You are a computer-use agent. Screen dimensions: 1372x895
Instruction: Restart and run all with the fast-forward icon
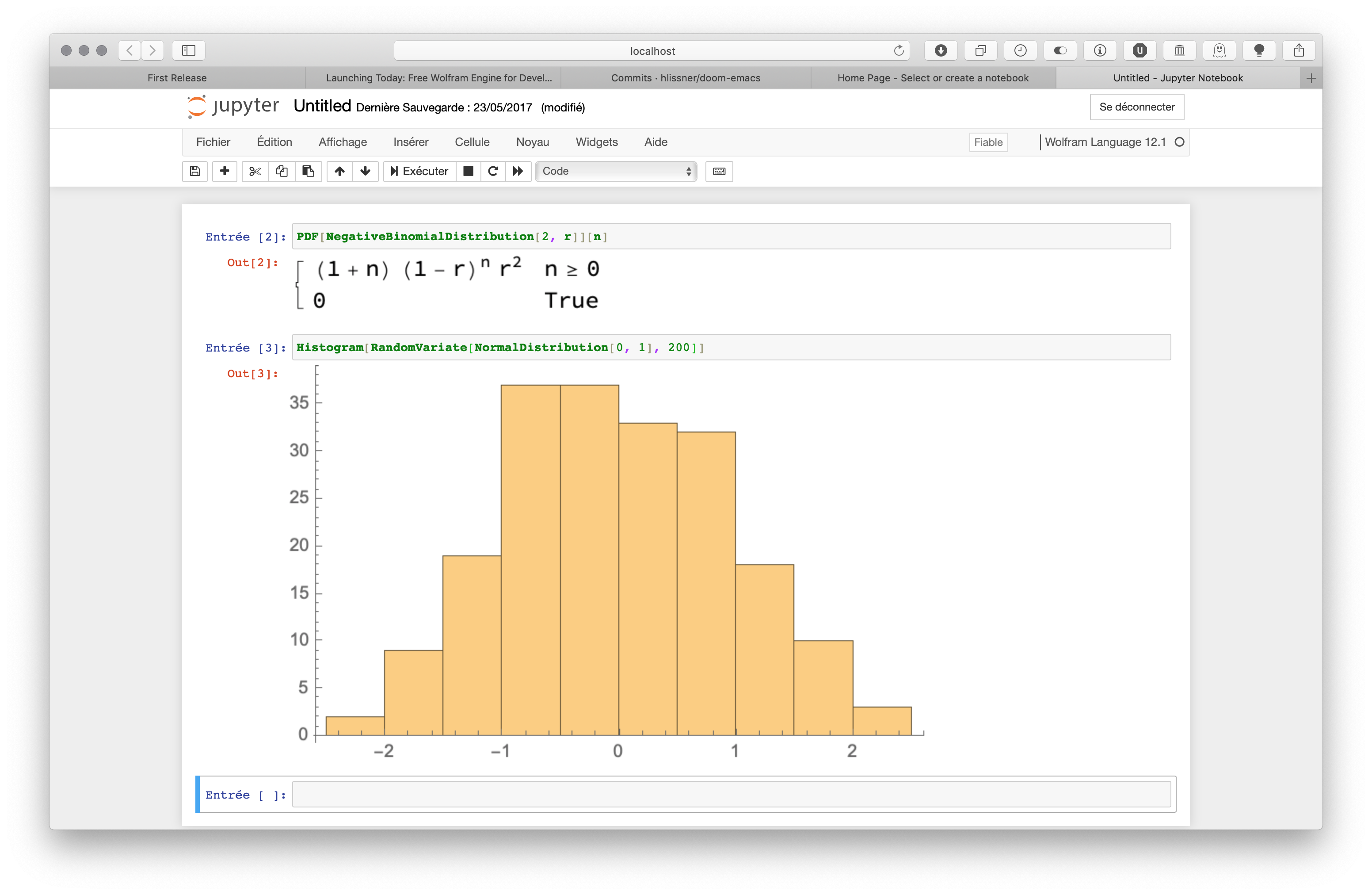click(x=518, y=171)
